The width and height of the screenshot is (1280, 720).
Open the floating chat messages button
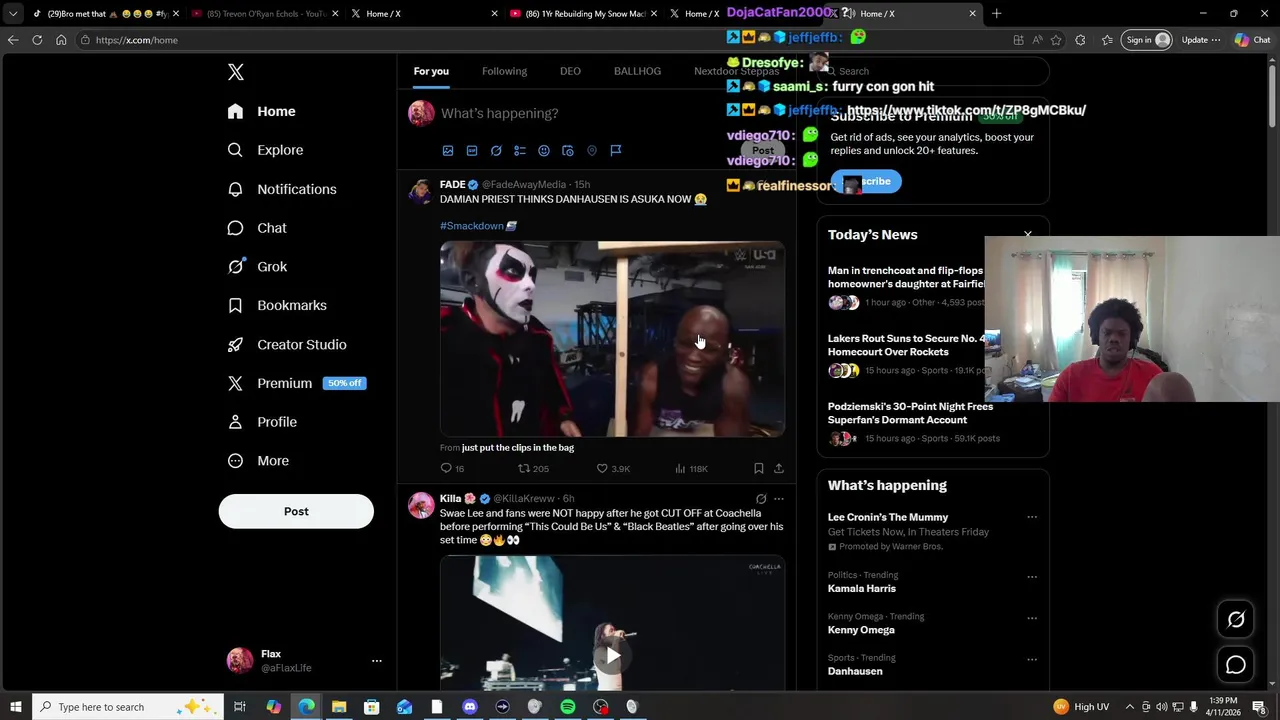[x=1236, y=665]
